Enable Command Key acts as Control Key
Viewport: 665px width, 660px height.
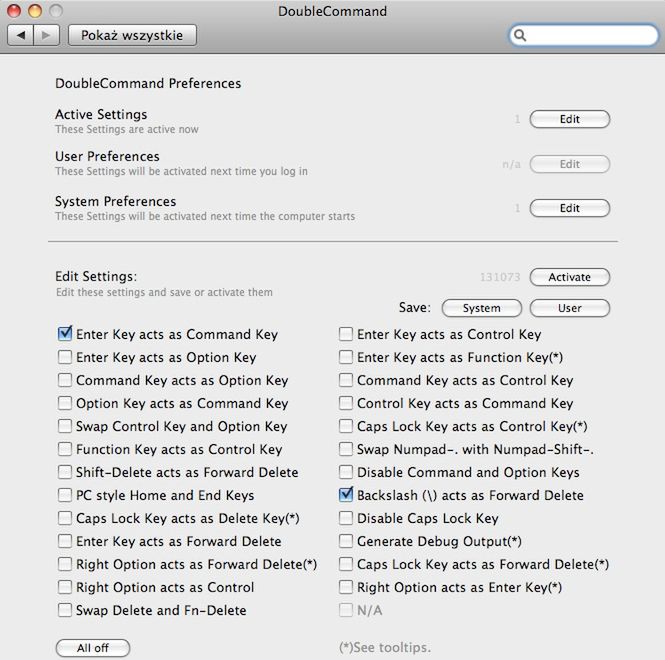(346, 380)
